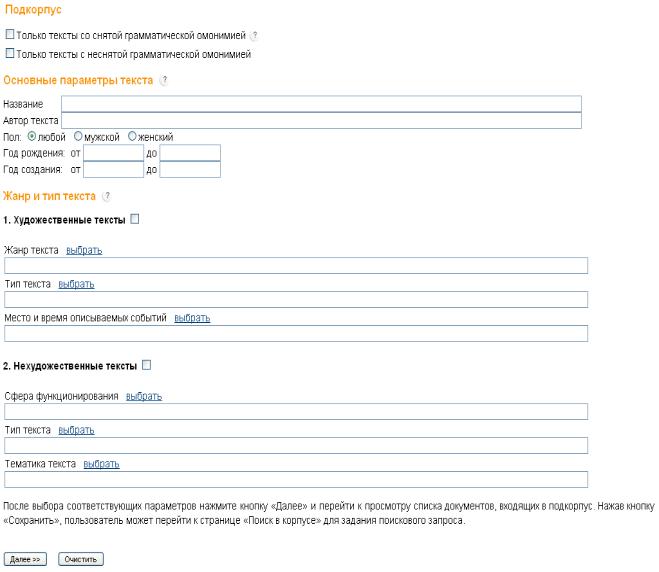Click the Очистить button
This screenshot has height=572, width=659.
point(81,559)
